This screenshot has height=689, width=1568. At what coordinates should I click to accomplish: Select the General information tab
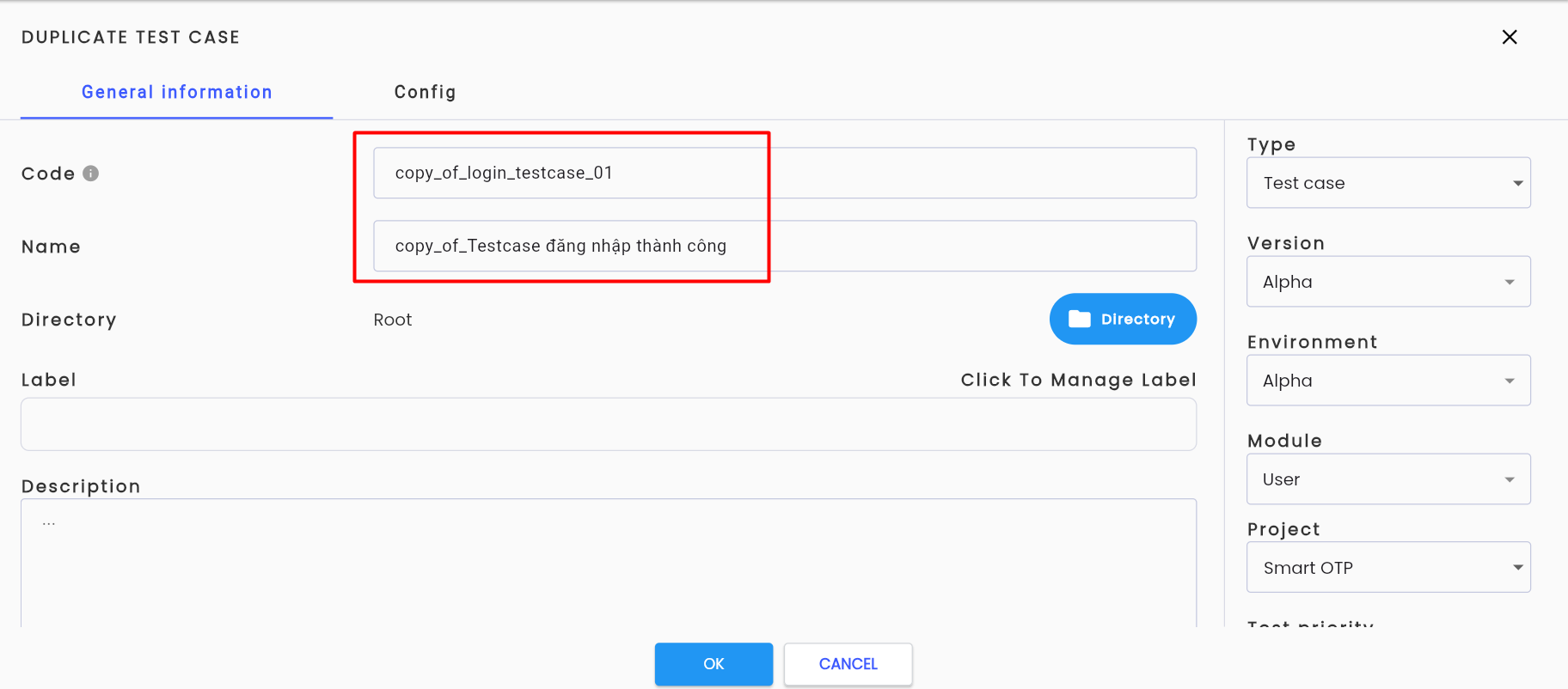(x=177, y=92)
